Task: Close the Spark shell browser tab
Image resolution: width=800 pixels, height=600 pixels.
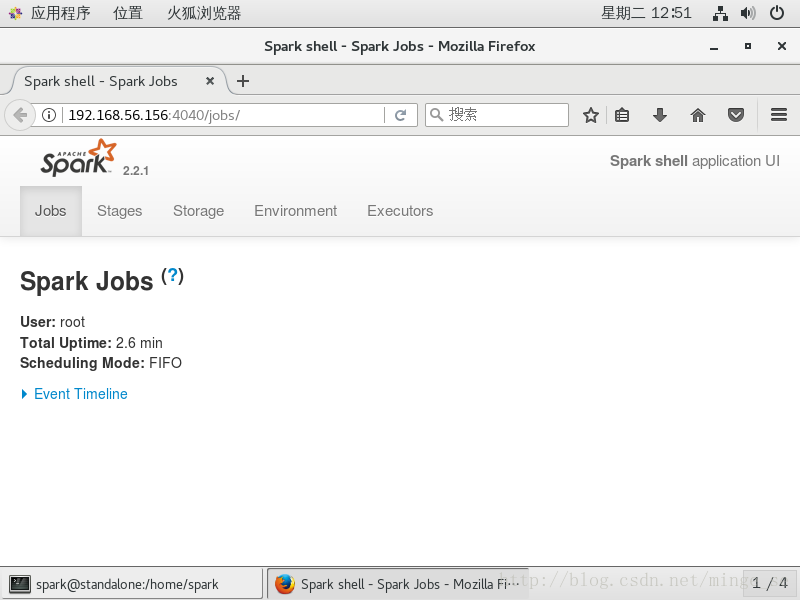Action: pos(210,81)
